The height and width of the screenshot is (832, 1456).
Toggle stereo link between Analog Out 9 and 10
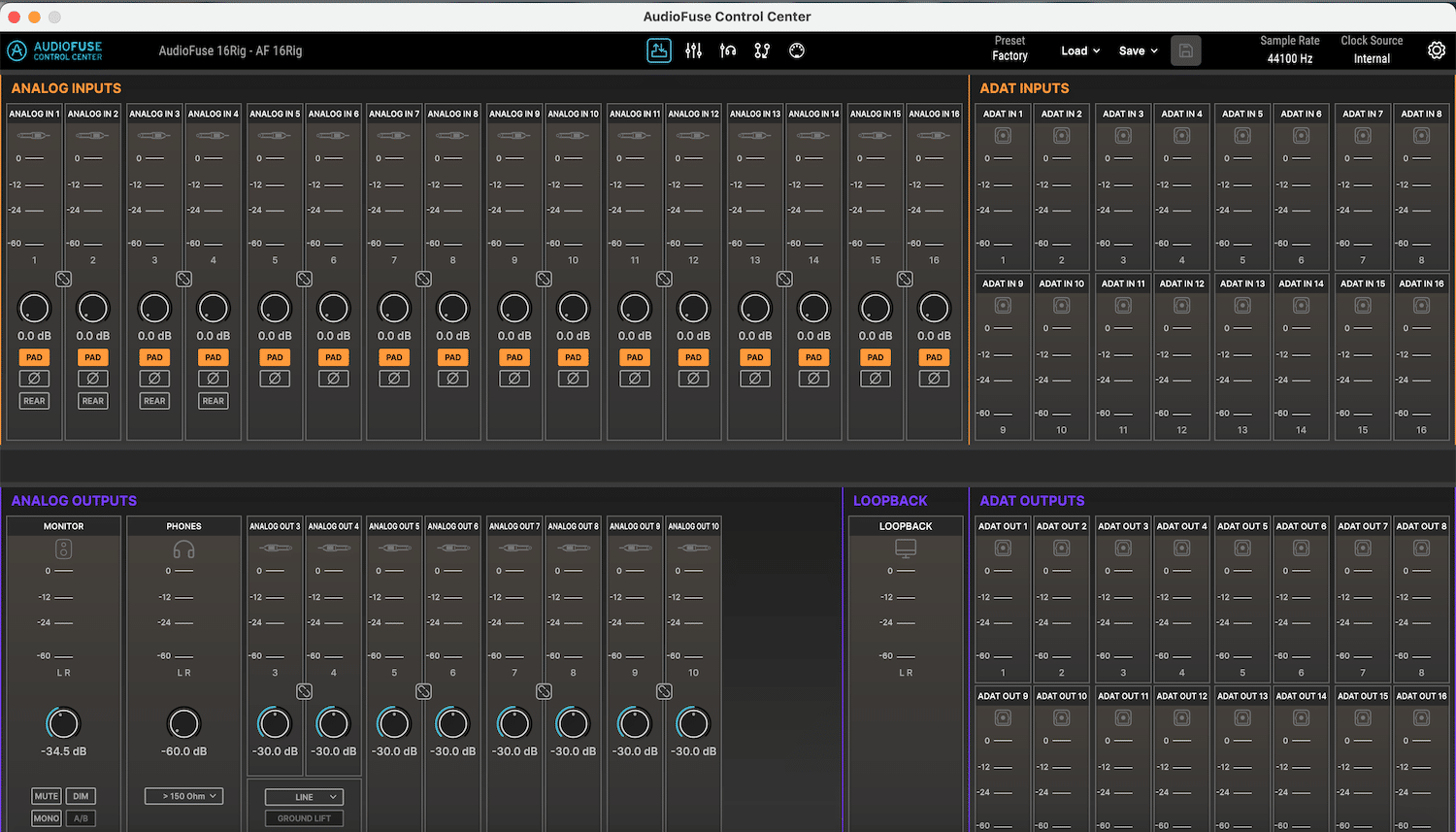click(664, 691)
